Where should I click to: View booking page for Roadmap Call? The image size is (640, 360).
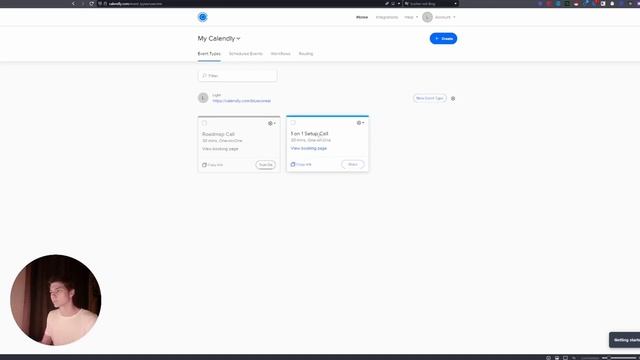[x=220, y=149]
